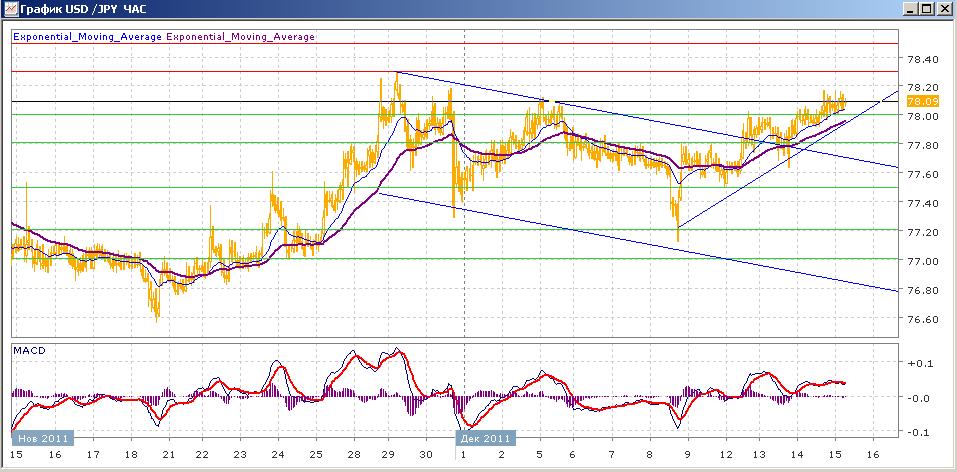This screenshot has width=957, height=472.
Task: Click the Ноя 2011 month marker
Action: (x=40, y=438)
